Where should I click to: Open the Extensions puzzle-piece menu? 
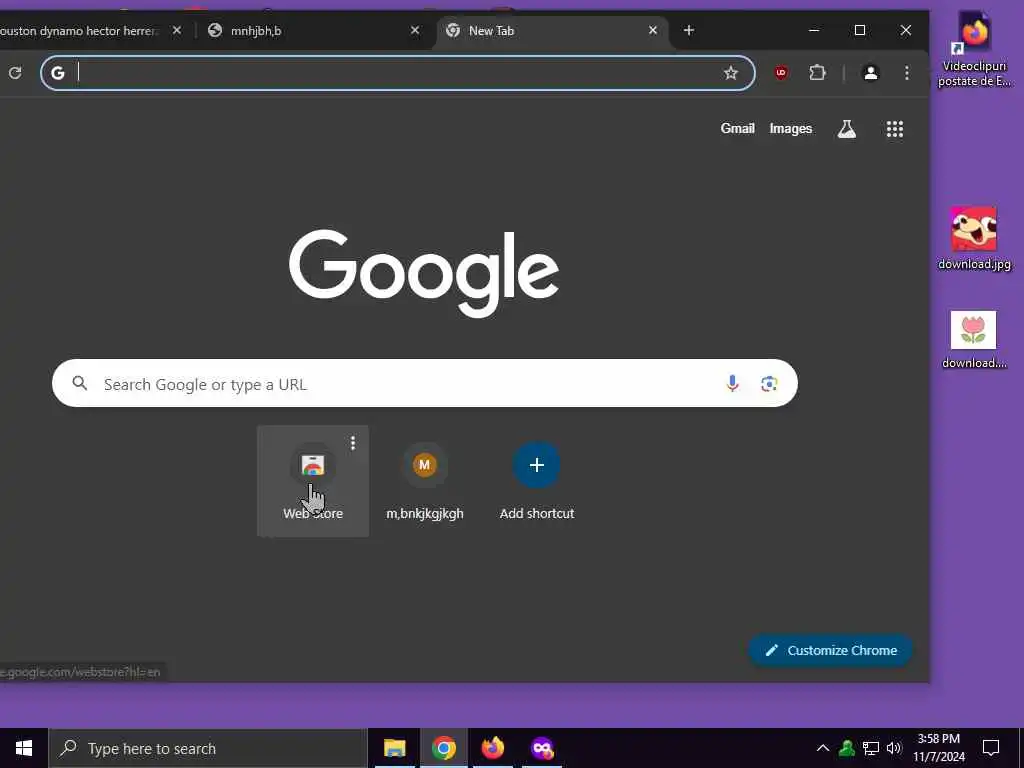point(817,73)
